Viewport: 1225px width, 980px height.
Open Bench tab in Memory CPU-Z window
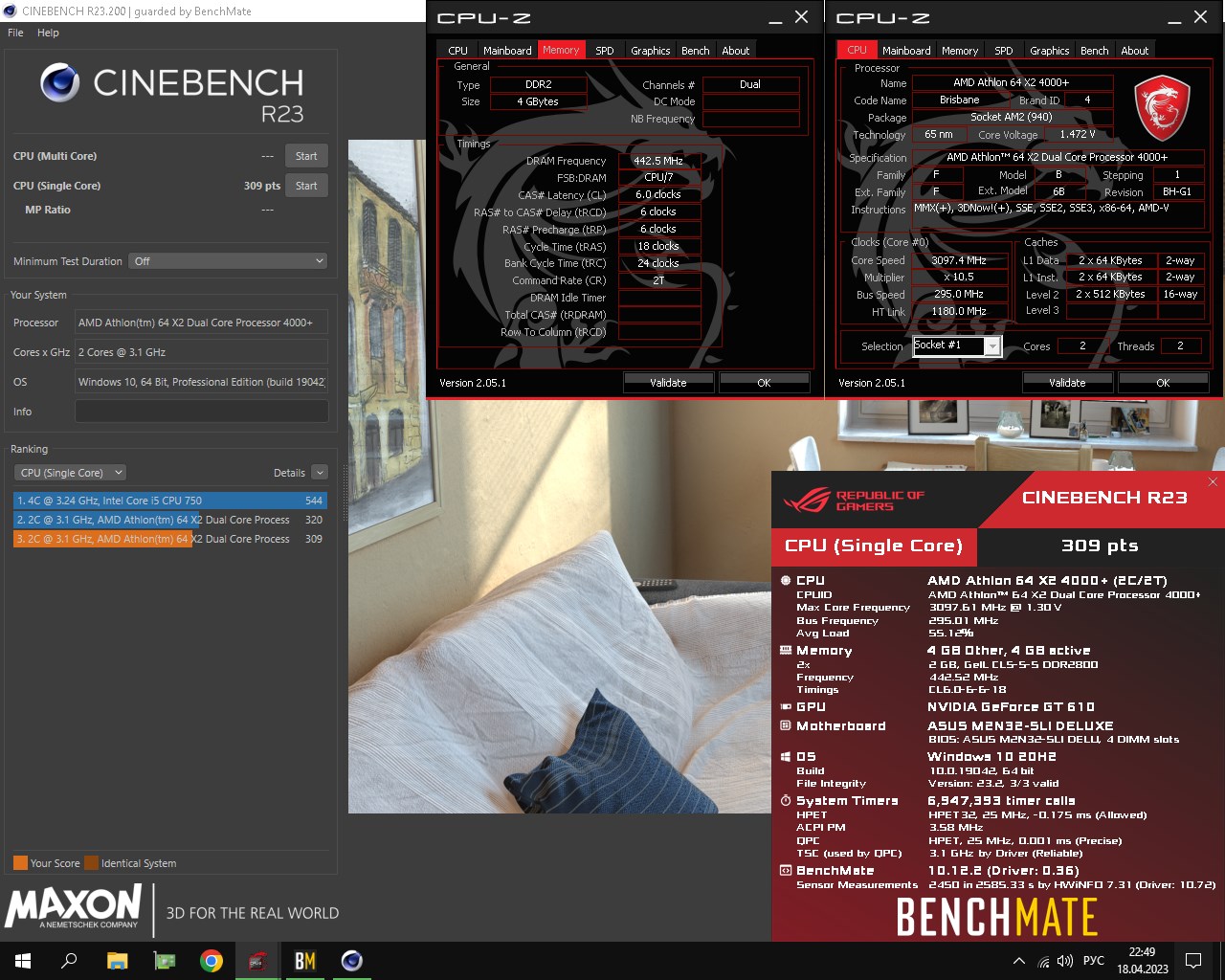click(x=696, y=51)
